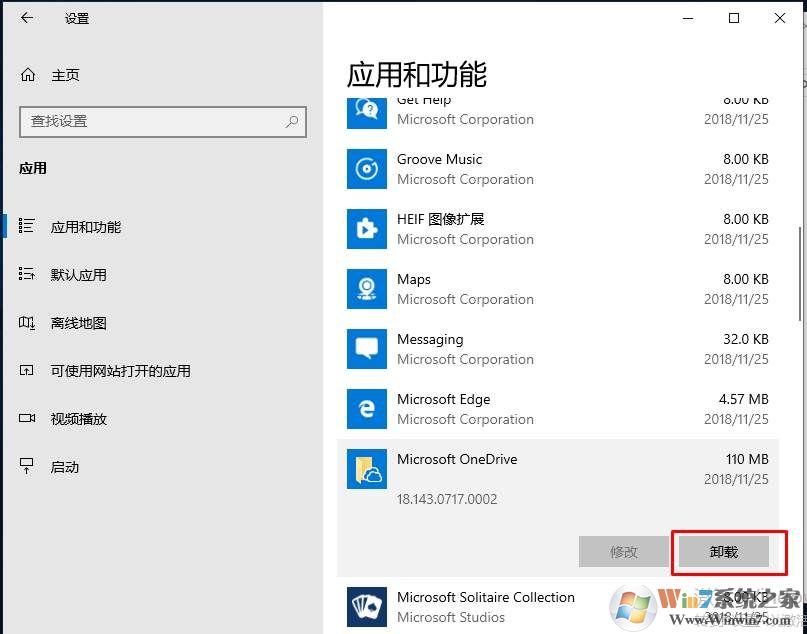Click the 卸载 uninstall button
Screen dimensions: 807x634
click(724, 552)
